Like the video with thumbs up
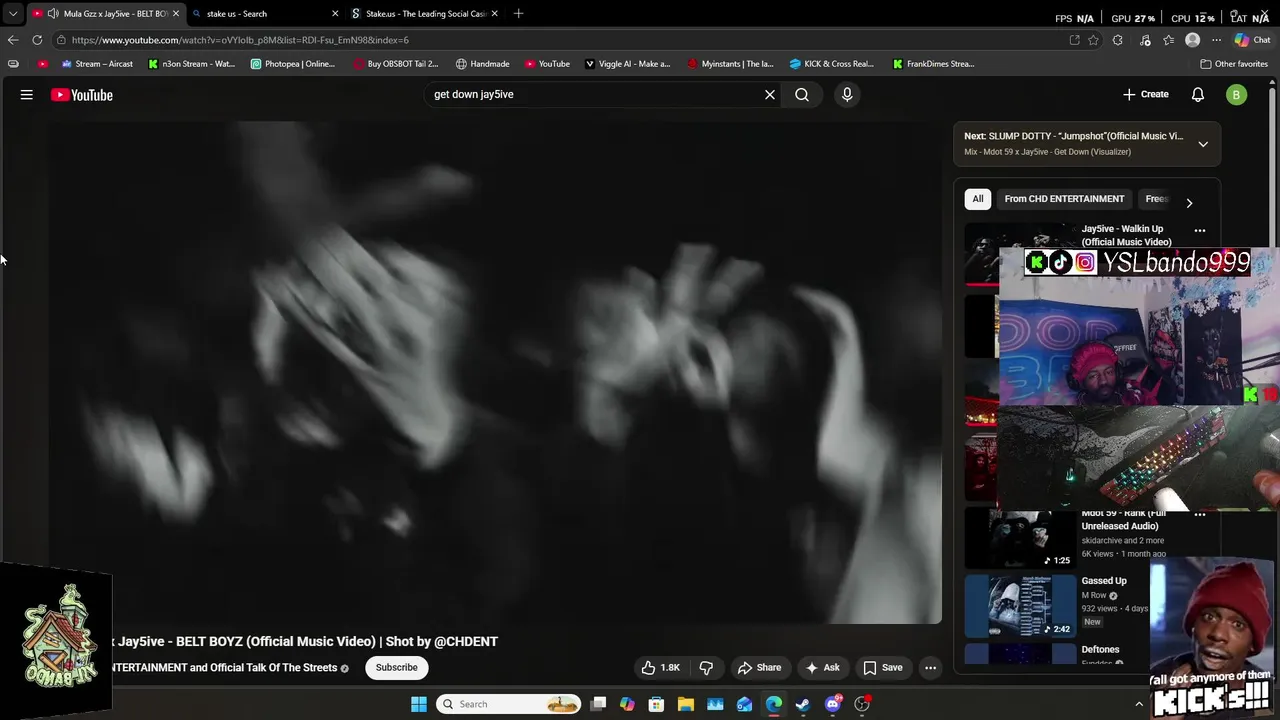This screenshot has height=720, width=1280. (x=660, y=668)
